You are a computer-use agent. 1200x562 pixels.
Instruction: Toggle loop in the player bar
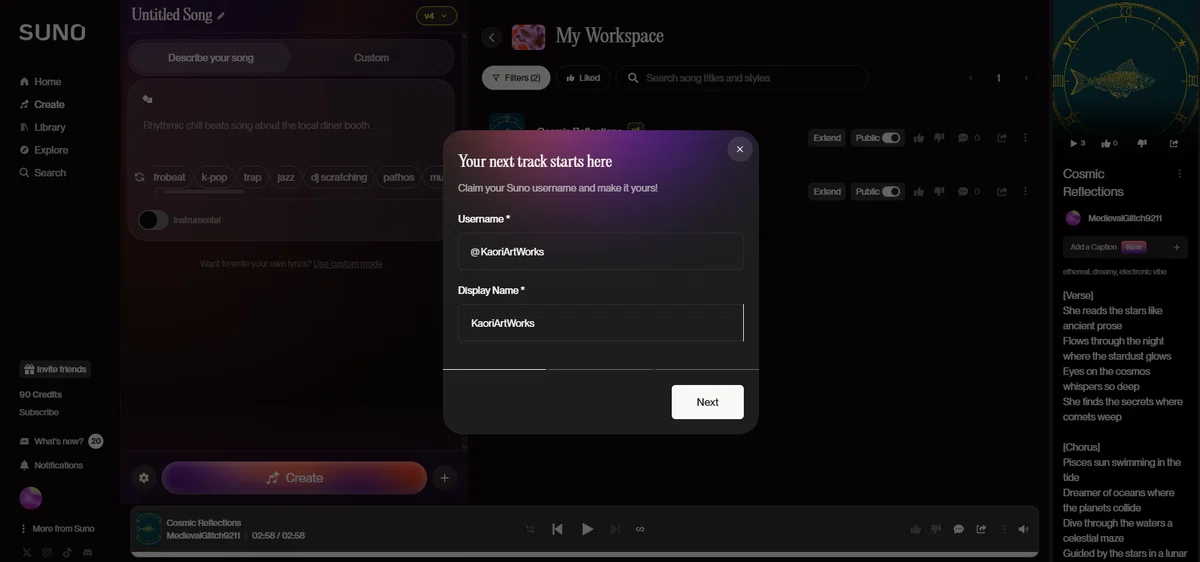pos(641,529)
